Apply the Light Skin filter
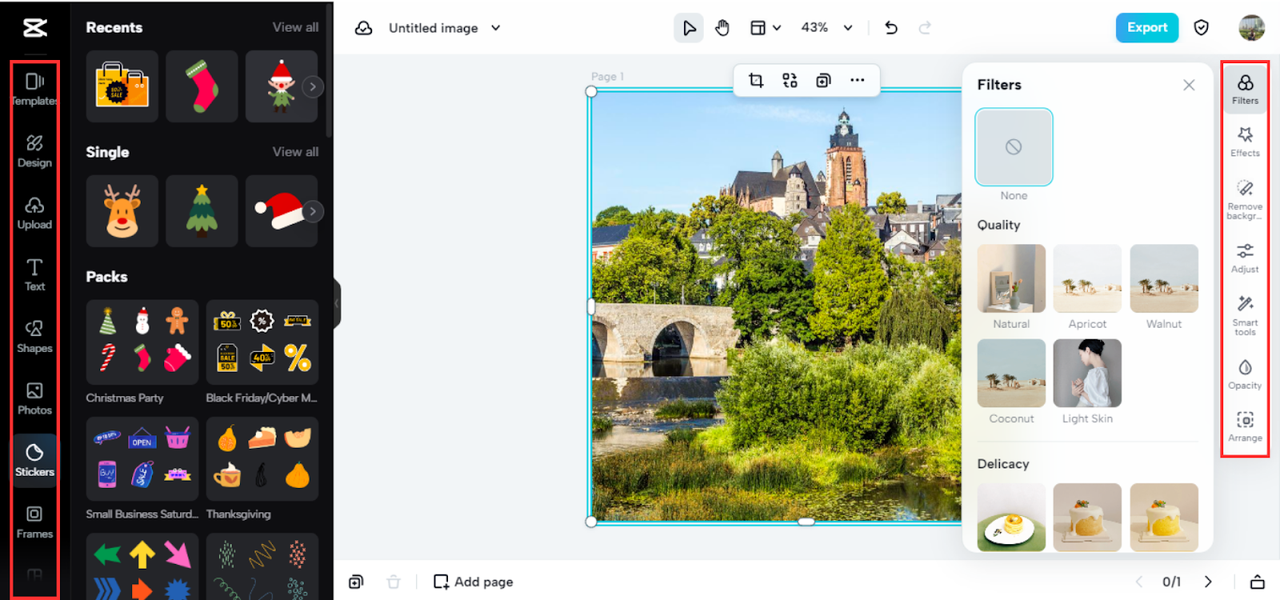 [x=1087, y=373]
